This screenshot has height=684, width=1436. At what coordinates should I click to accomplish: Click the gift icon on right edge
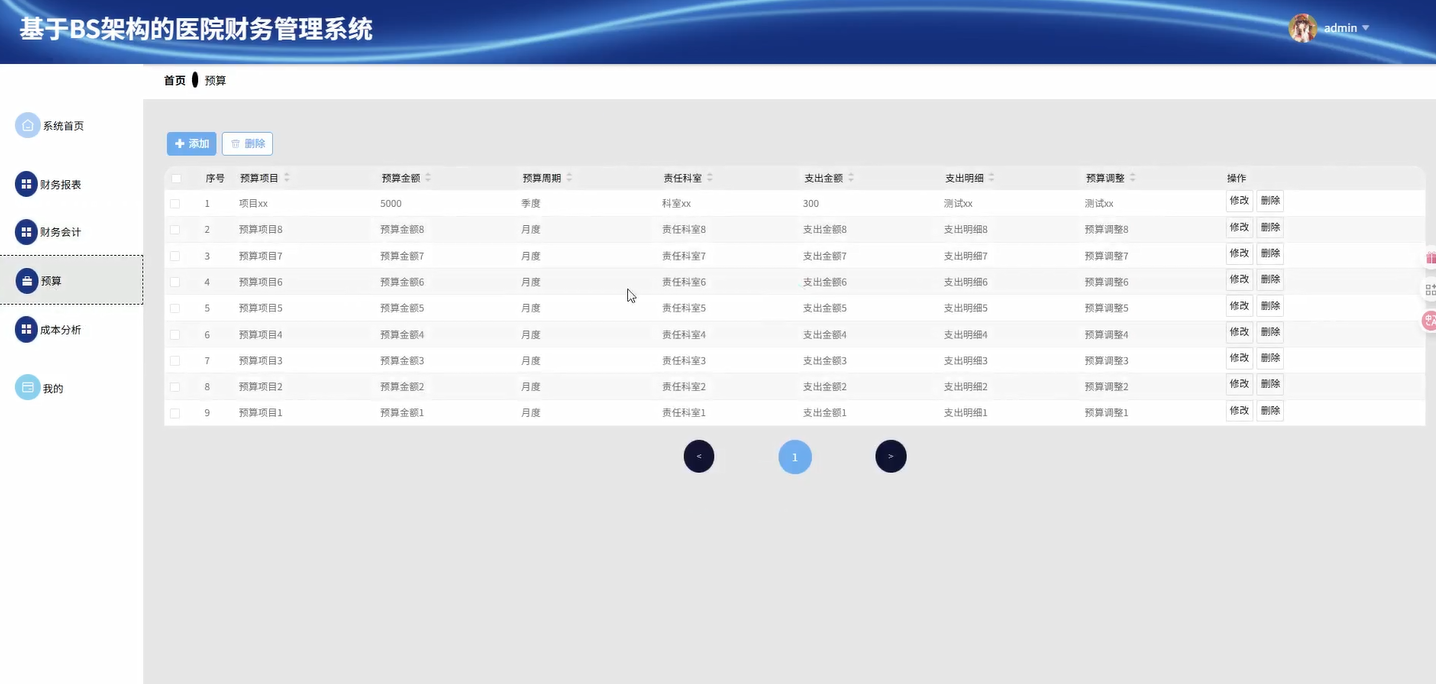click(x=1430, y=258)
